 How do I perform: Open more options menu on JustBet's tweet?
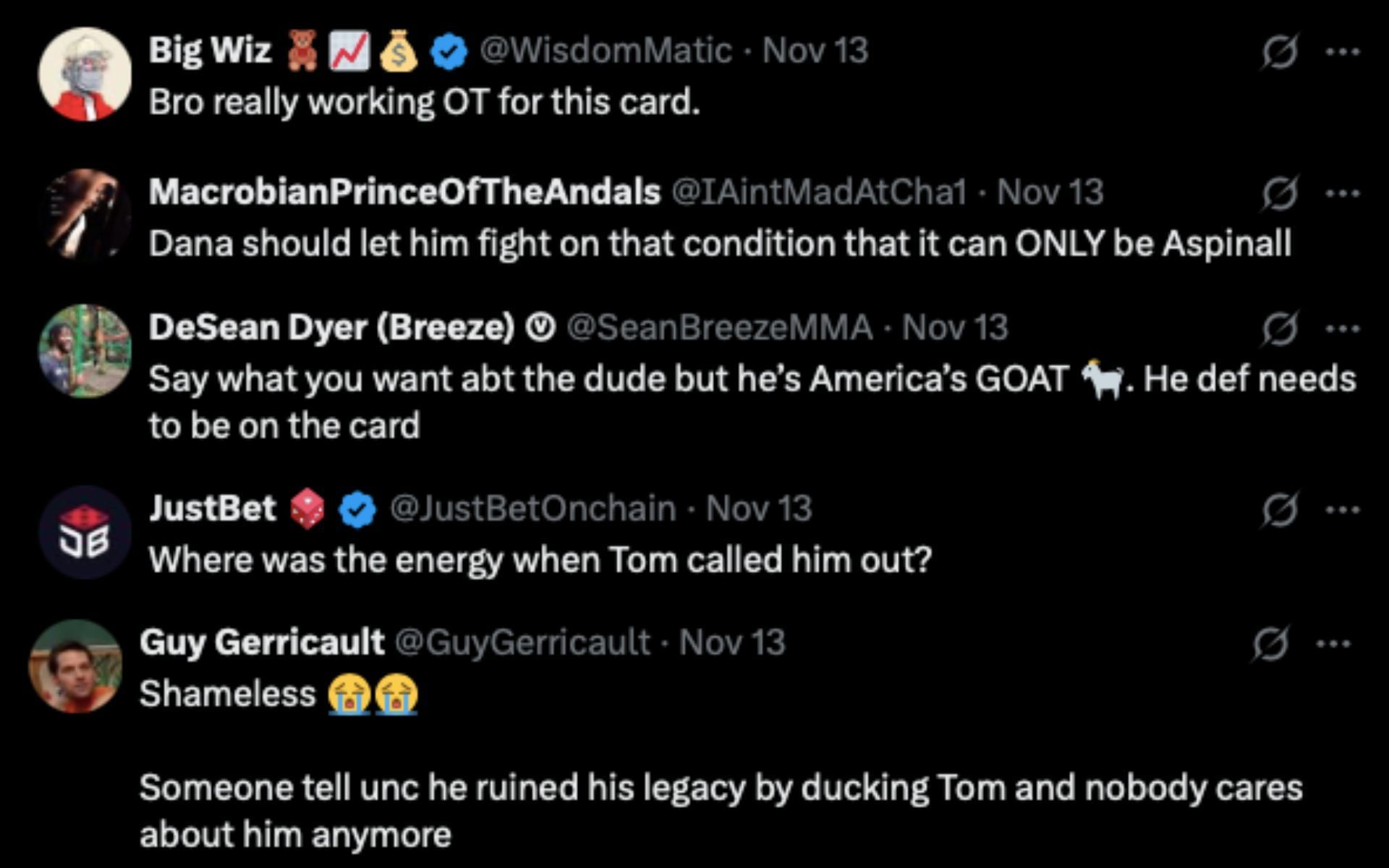click(1343, 510)
